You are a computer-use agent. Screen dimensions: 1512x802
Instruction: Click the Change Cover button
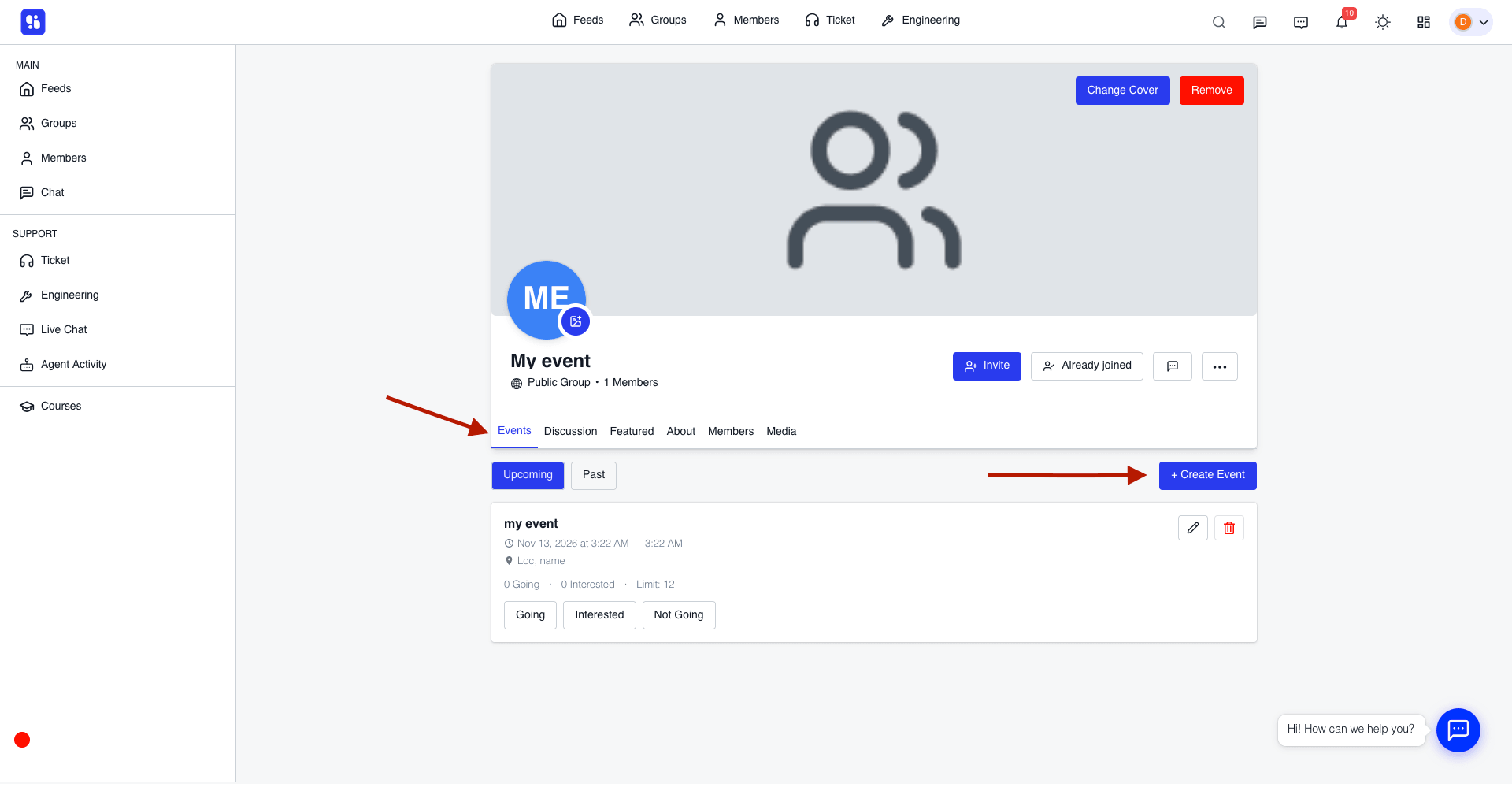(x=1123, y=91)
